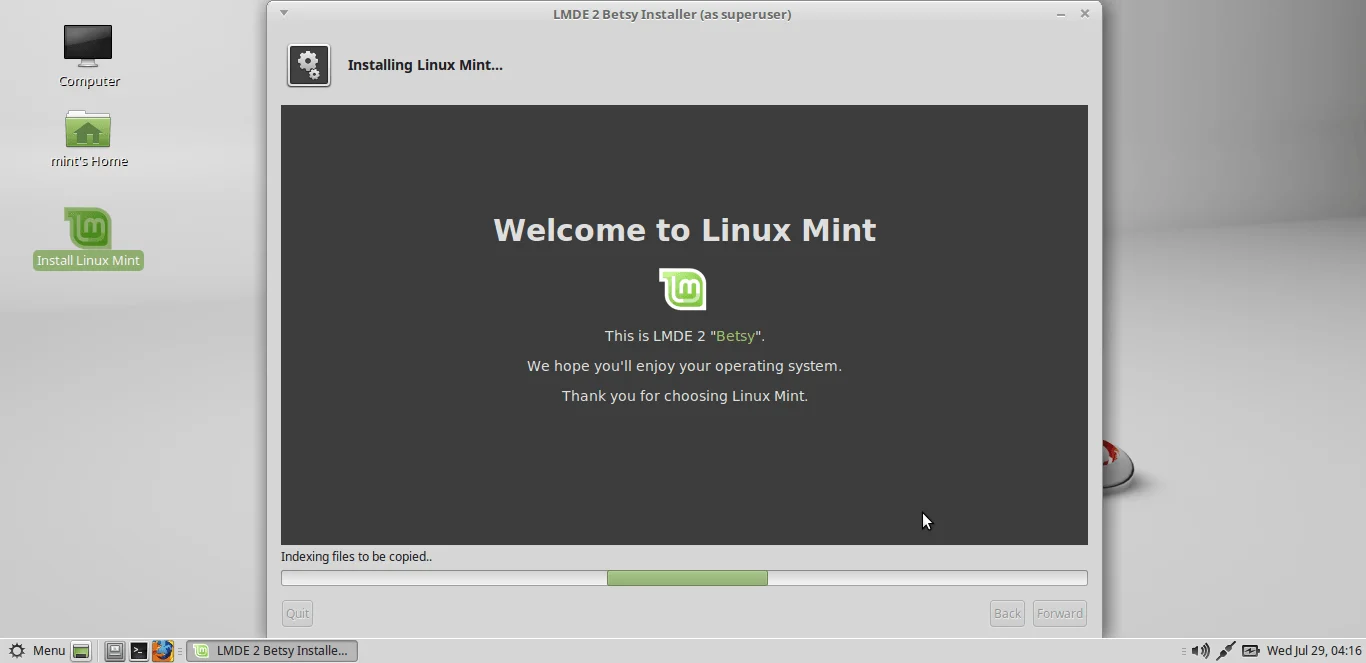The width and height of the screenshot is (1366, 663).
Task: Open battery status from the system tray
Action: (1251, 651)
